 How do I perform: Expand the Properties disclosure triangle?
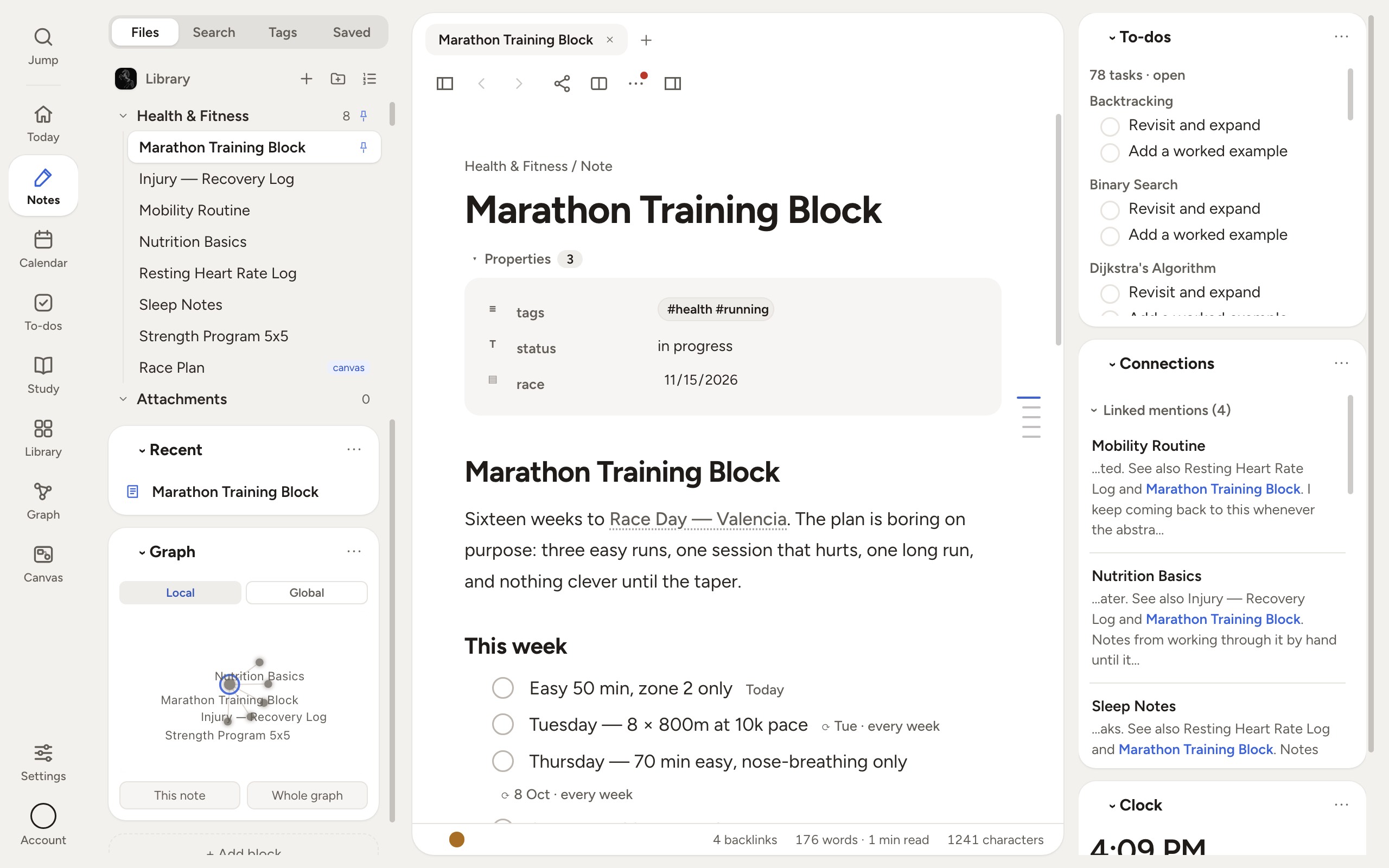point(475,259)
